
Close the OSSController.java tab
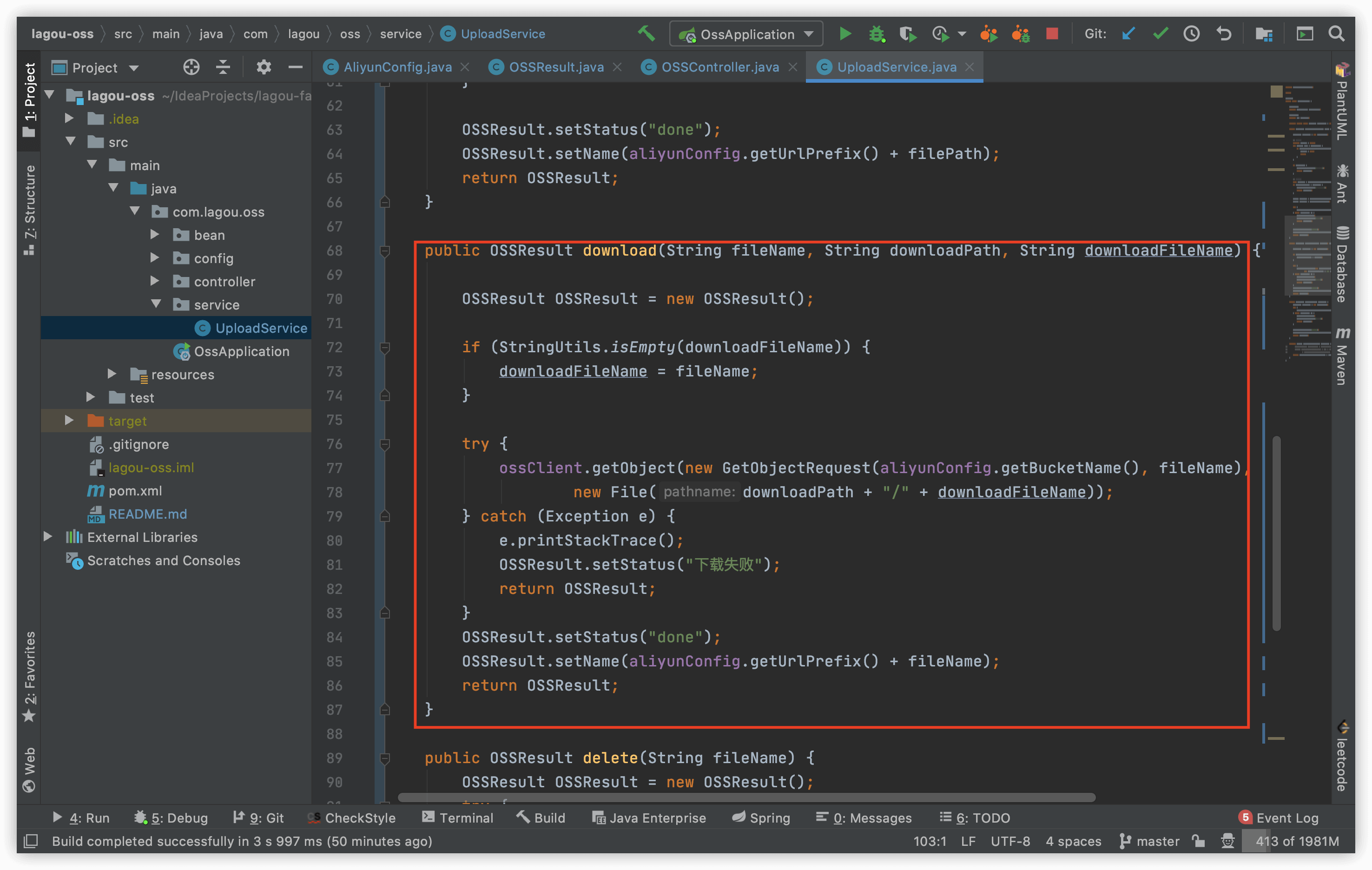click(x=792, y=66)
